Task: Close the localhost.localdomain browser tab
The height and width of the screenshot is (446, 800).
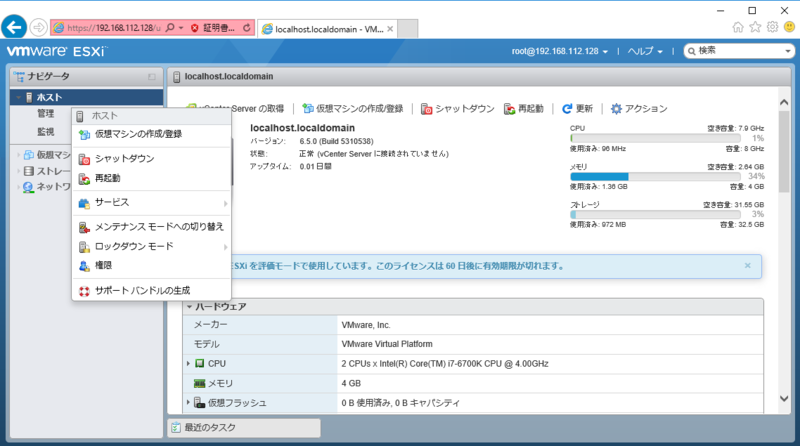Action: click(390, 29)
